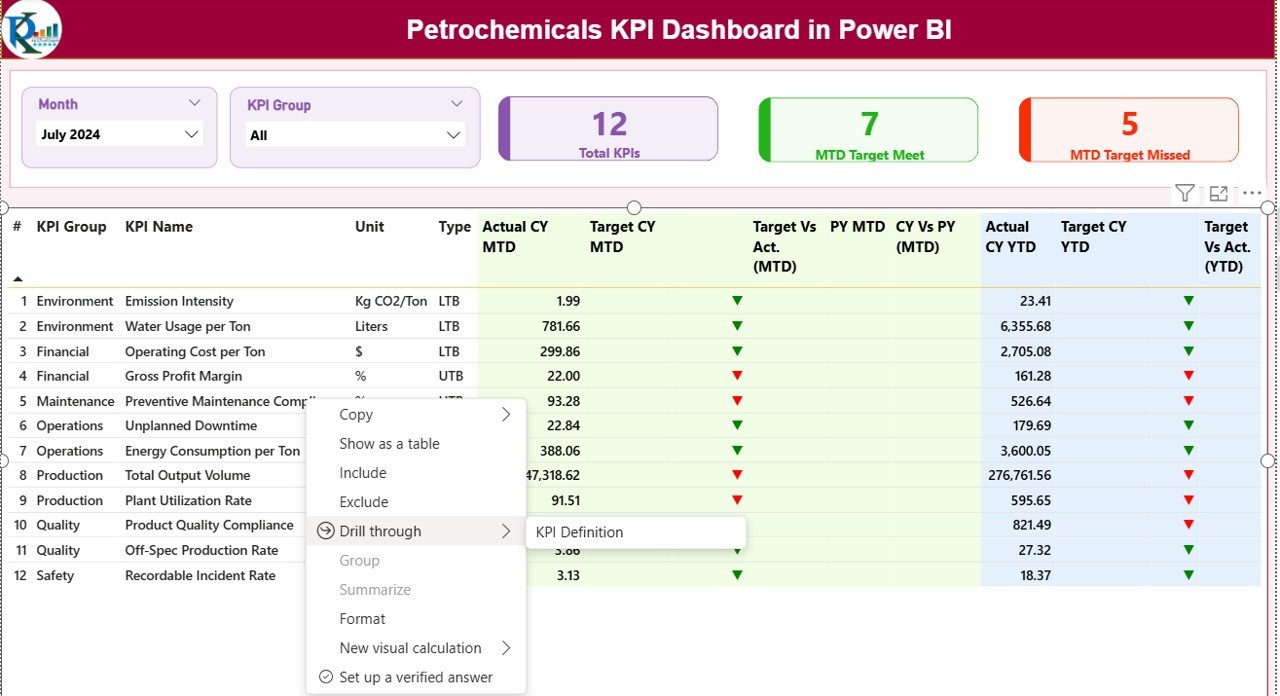Screen dimensions: 1280x696
Task: Click the filter icon on the KPI table
Action: pos(1184,193)
